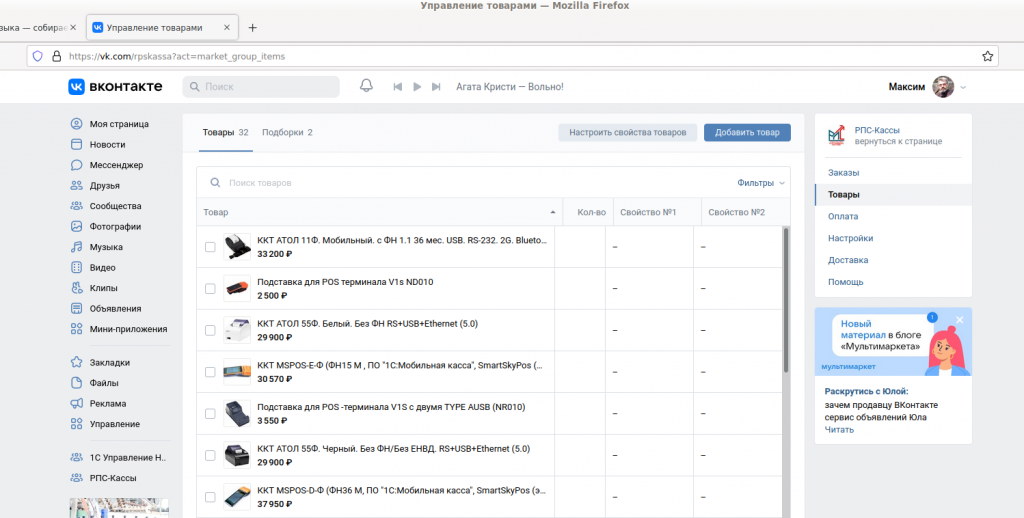Screen dimensions: 1024x518
Task: Switch to the Товары 32 tab
Action: pyautogui.click(x=225, y=133)
